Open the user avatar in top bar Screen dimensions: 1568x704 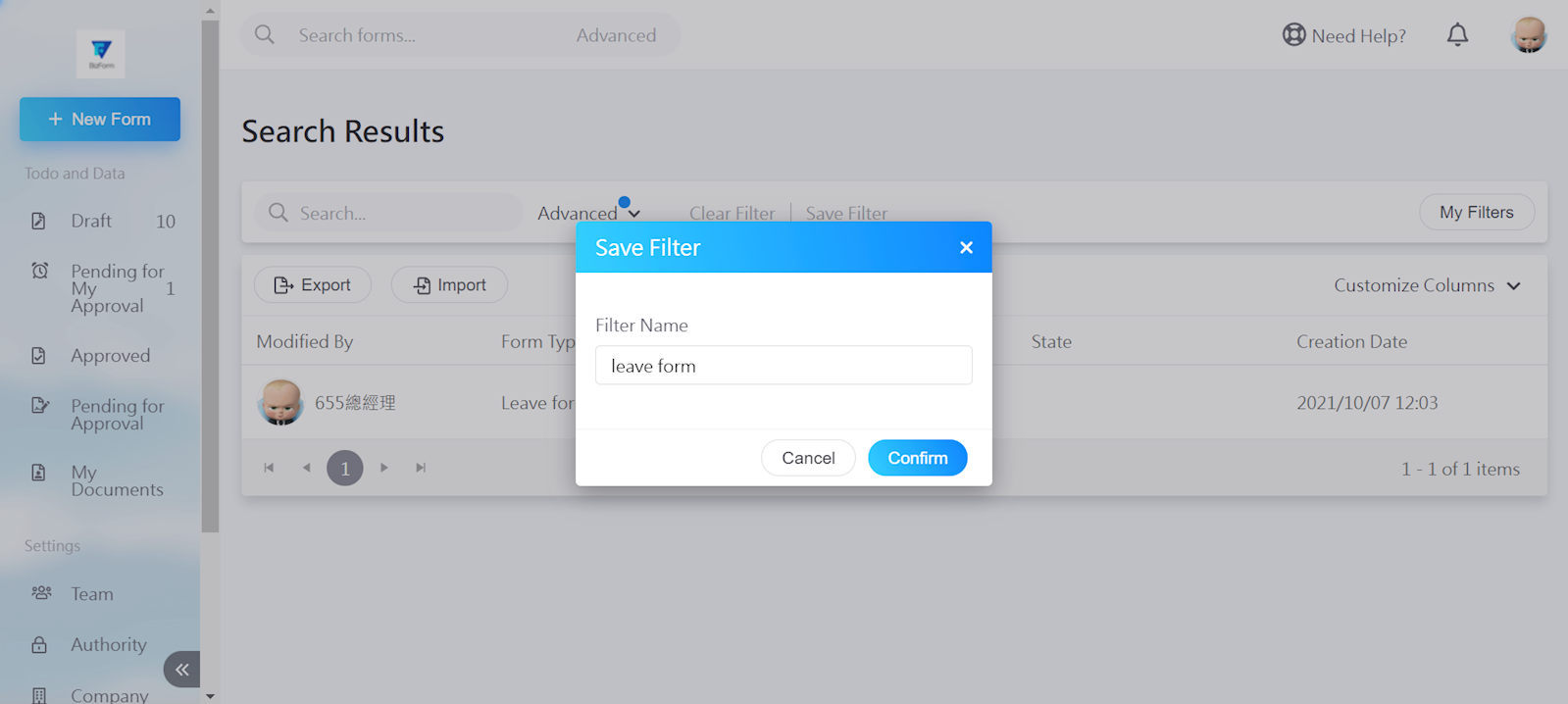(1528, 35)
